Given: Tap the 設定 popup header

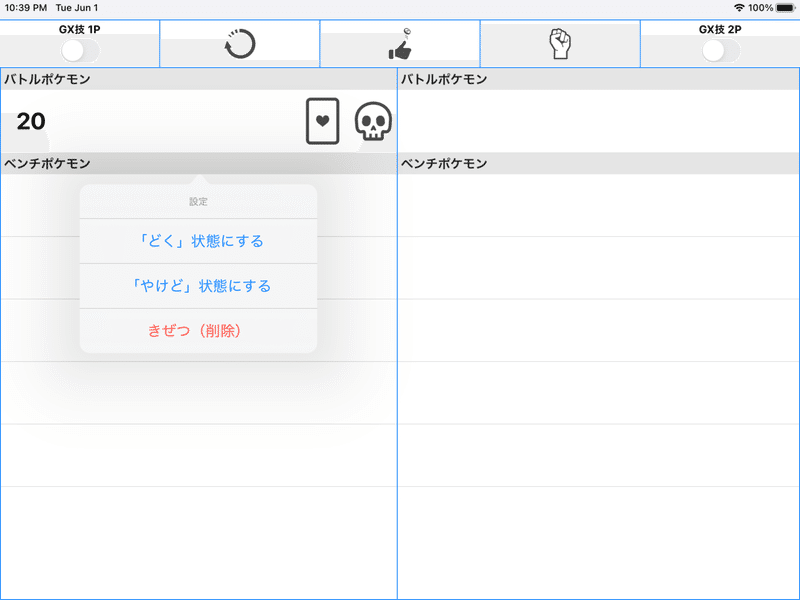Looking at the screenshot, I should [197, 199].
